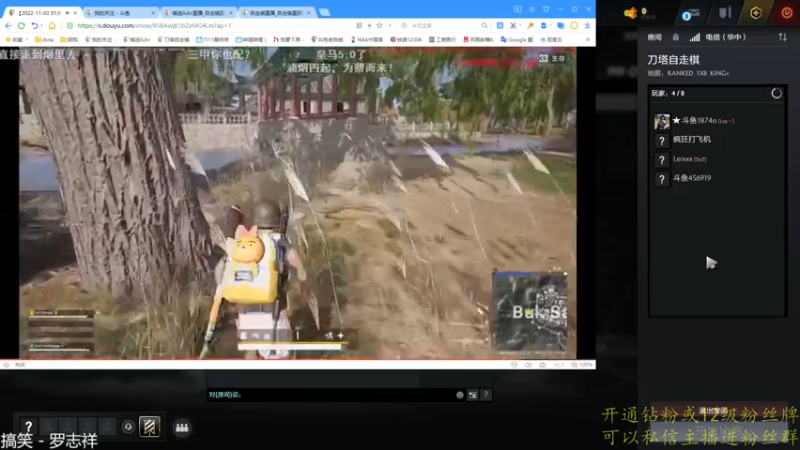Click the purple undo-close-tab arrow
Viewport: 800px width, 450px height.
tap(35, 26)
